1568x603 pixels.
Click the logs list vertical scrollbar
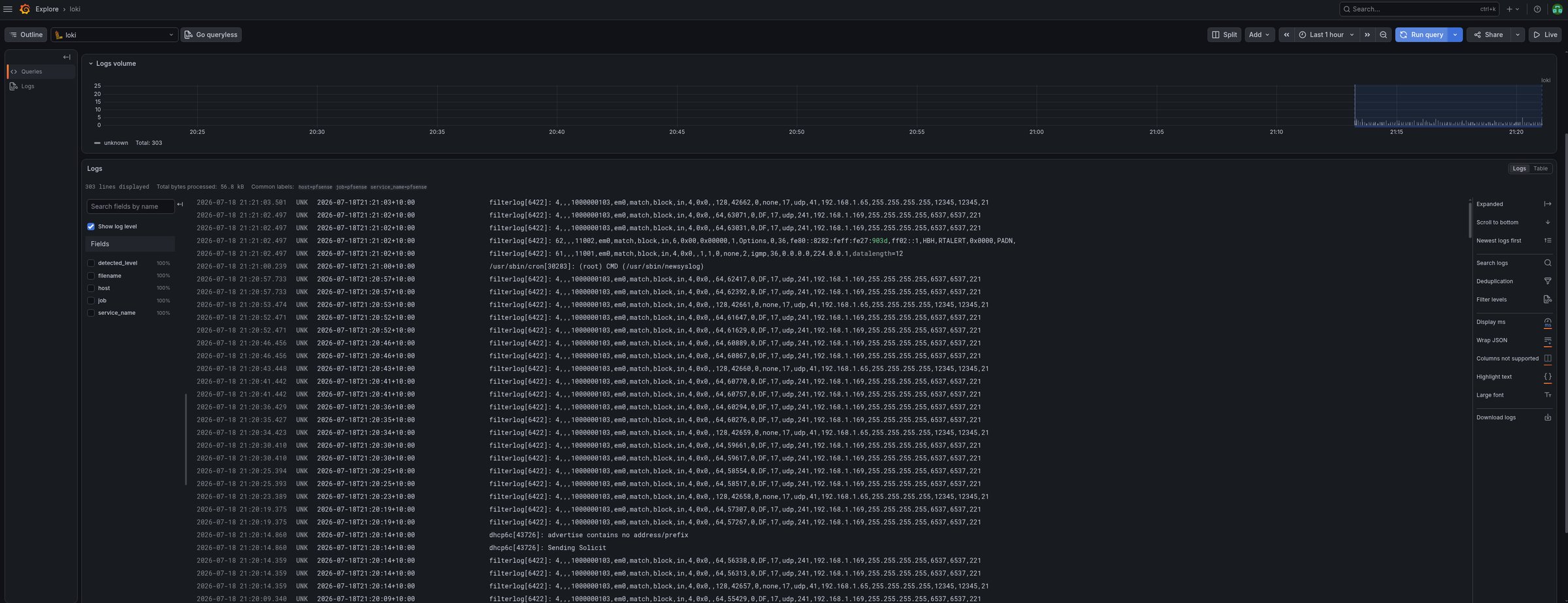pos(1470,219)
